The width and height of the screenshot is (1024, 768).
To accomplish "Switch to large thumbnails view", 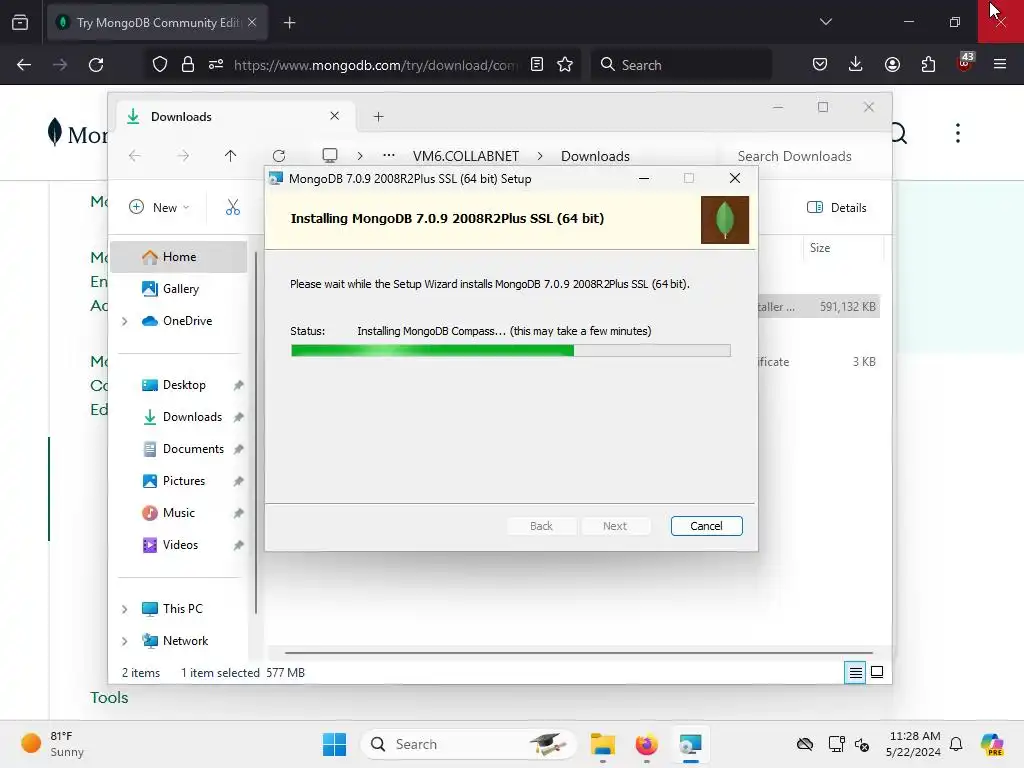I will [x=877, y=672].
